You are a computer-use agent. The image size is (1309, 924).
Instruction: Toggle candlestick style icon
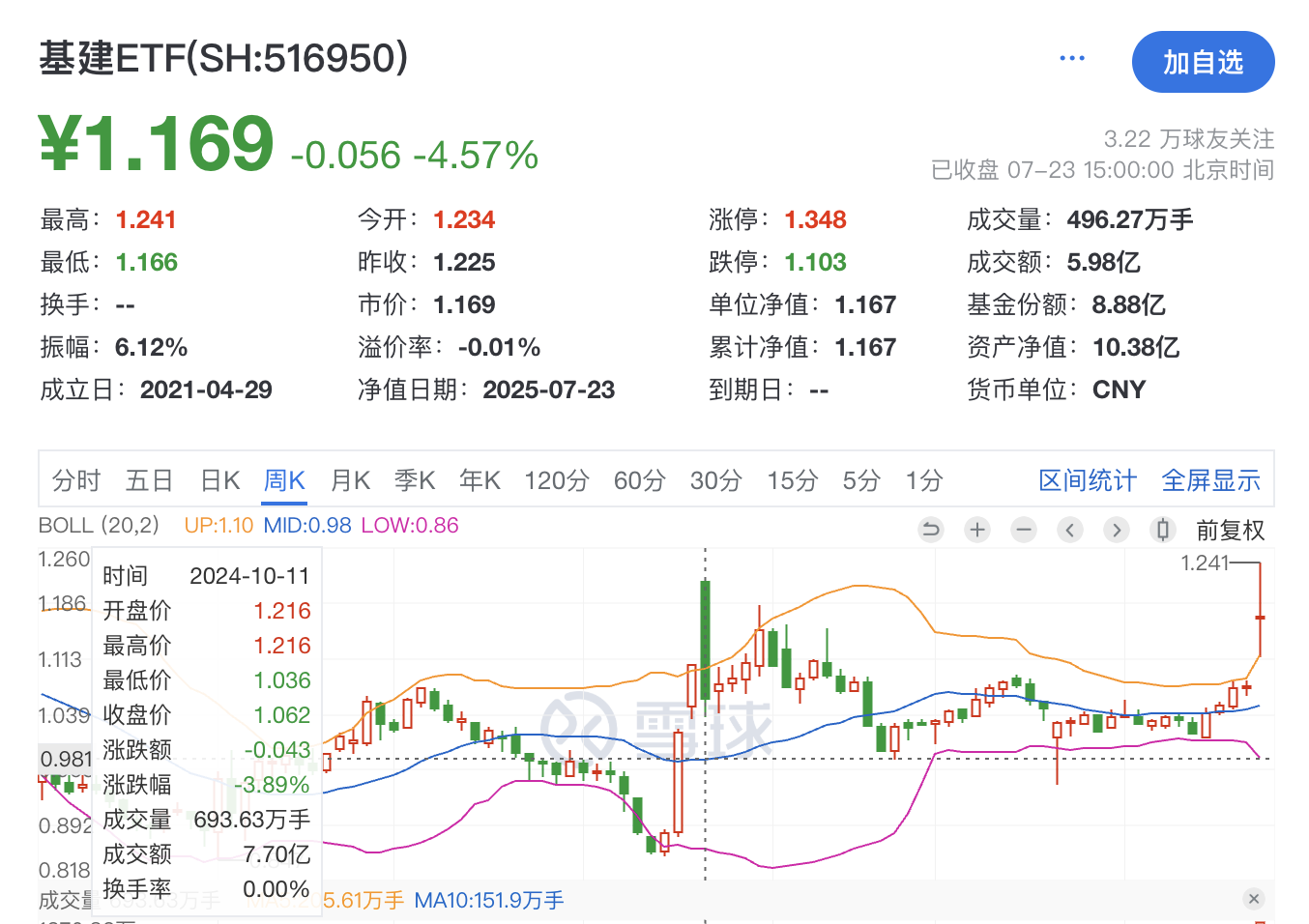[1163, 530]
